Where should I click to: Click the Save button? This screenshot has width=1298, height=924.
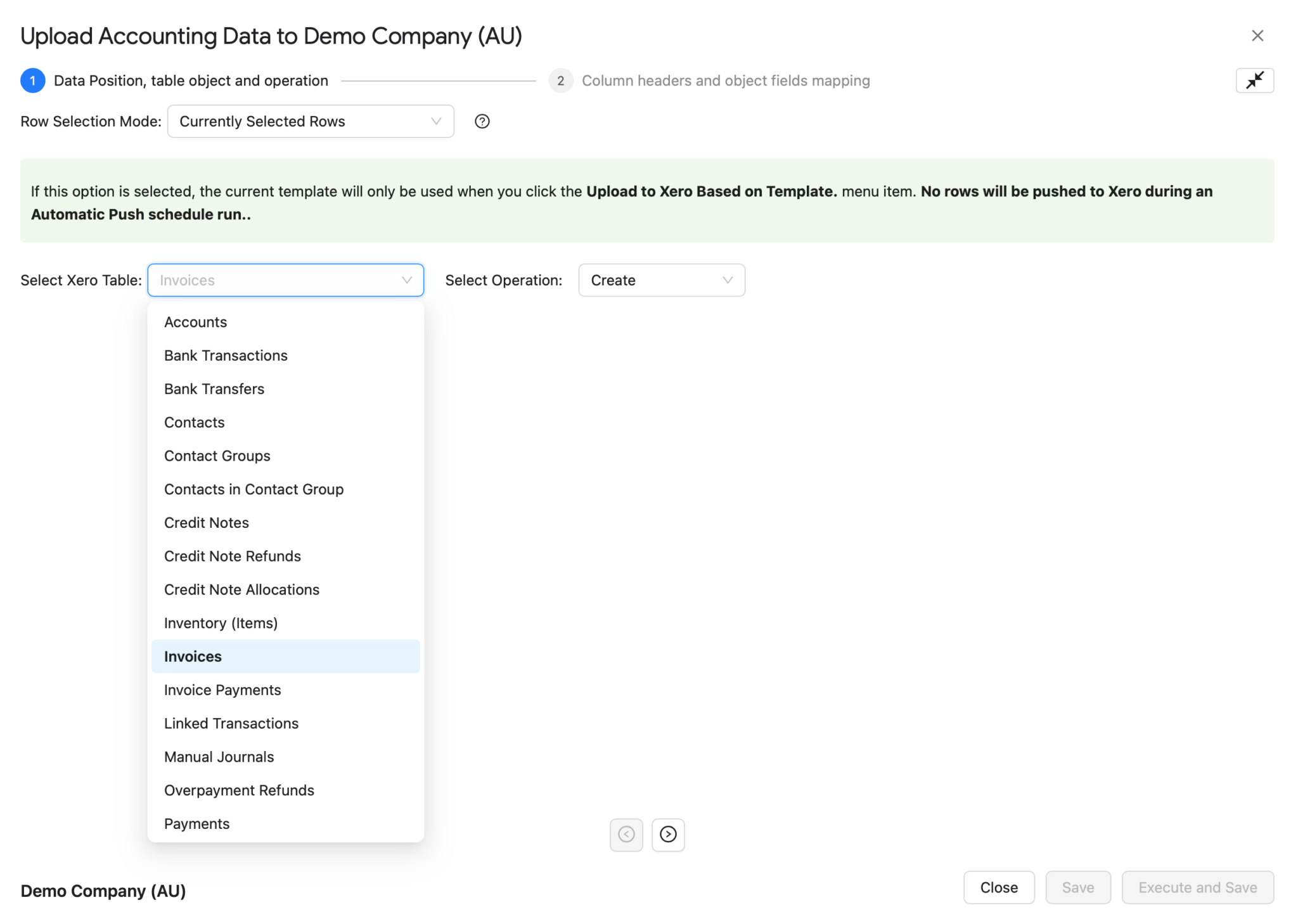point(1077,887)
